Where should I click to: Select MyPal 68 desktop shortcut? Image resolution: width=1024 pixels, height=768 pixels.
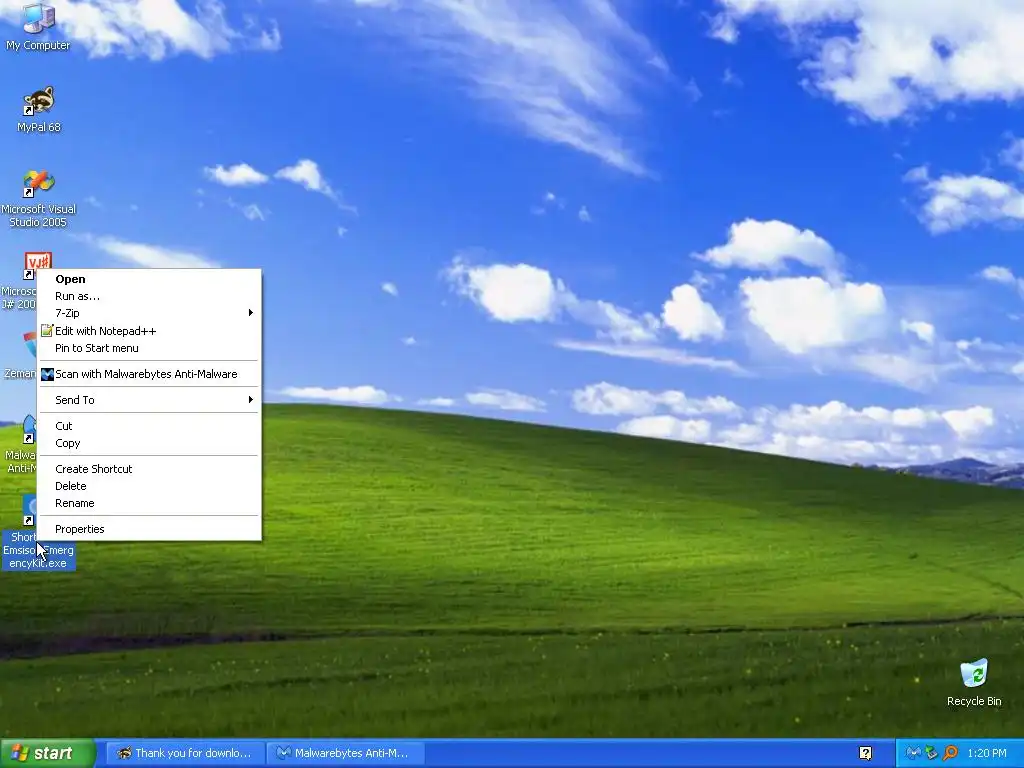point(39,109)
